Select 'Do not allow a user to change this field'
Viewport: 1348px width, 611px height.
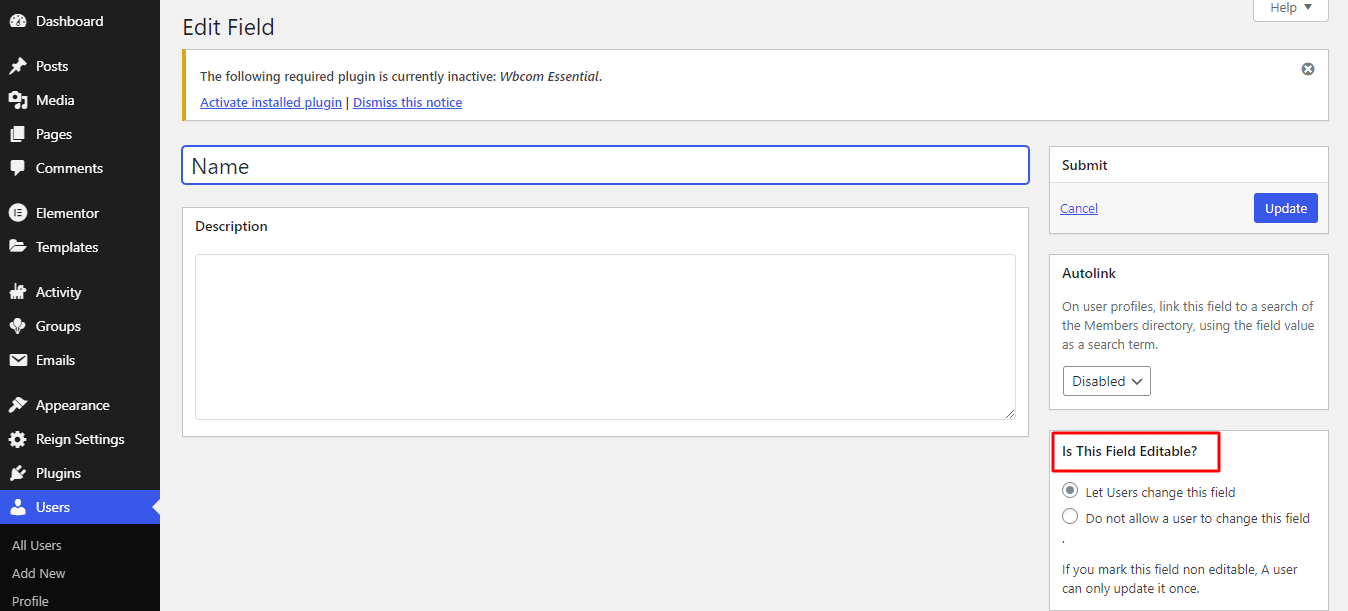coord(1070,516)
